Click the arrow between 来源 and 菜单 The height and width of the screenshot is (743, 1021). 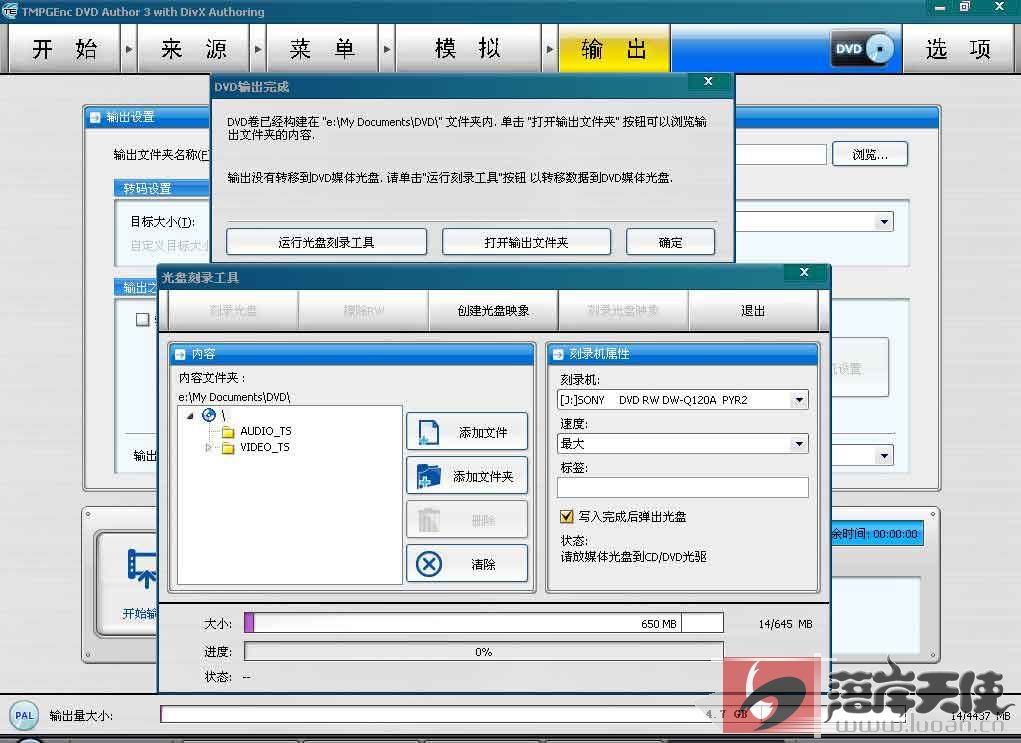point(258,49)
